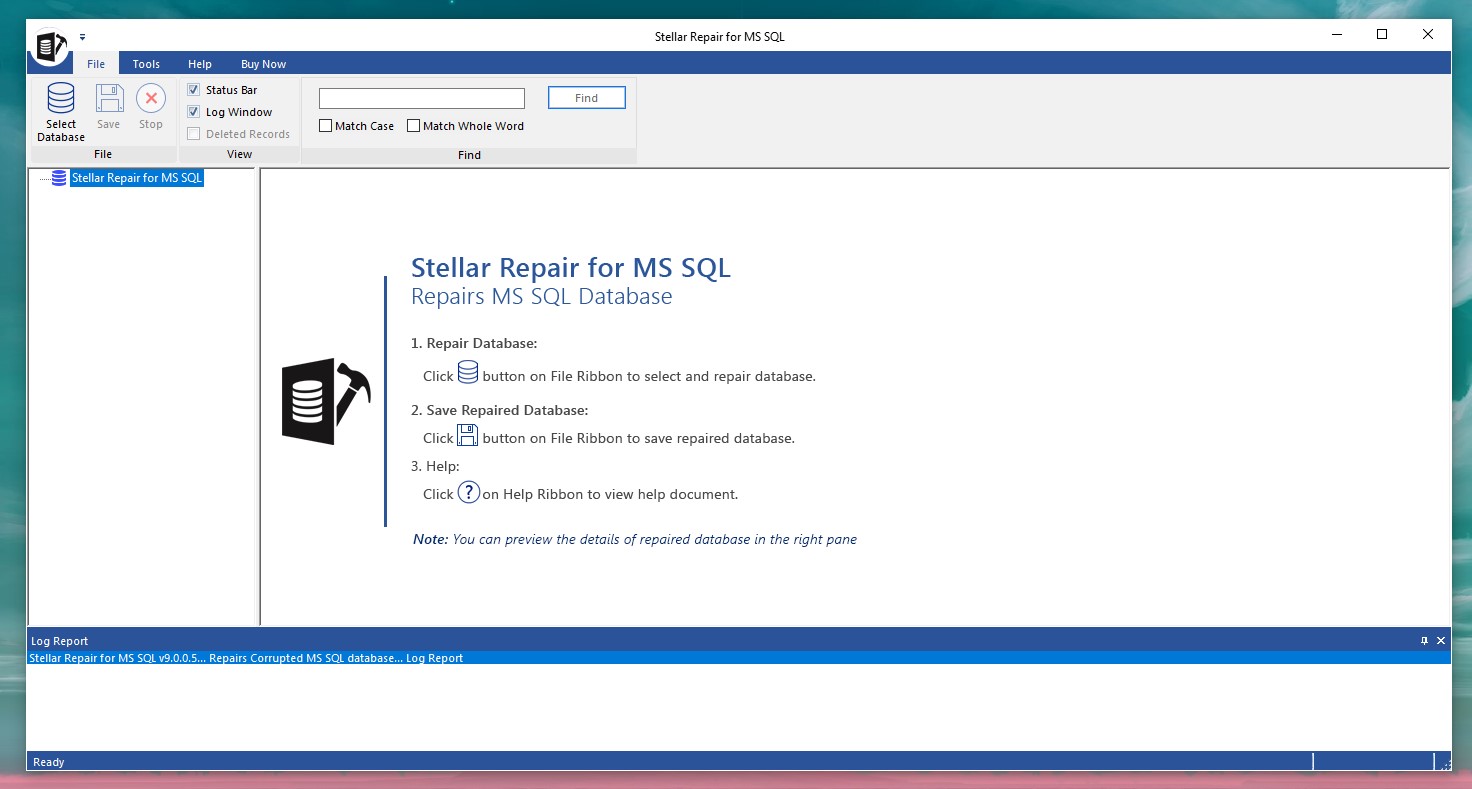This screenshot has height=789, width=1472.
Task: Click the Find button
Action: (587, 98)
